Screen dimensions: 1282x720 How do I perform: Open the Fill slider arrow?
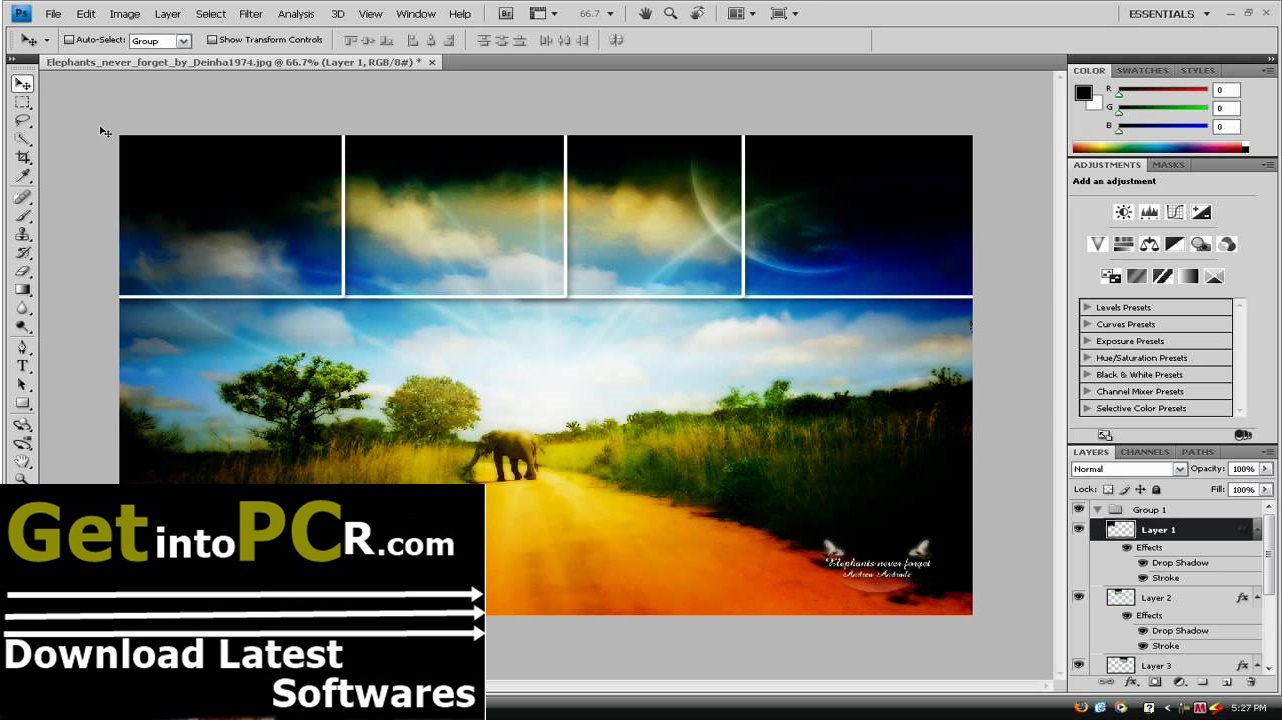1265,490
